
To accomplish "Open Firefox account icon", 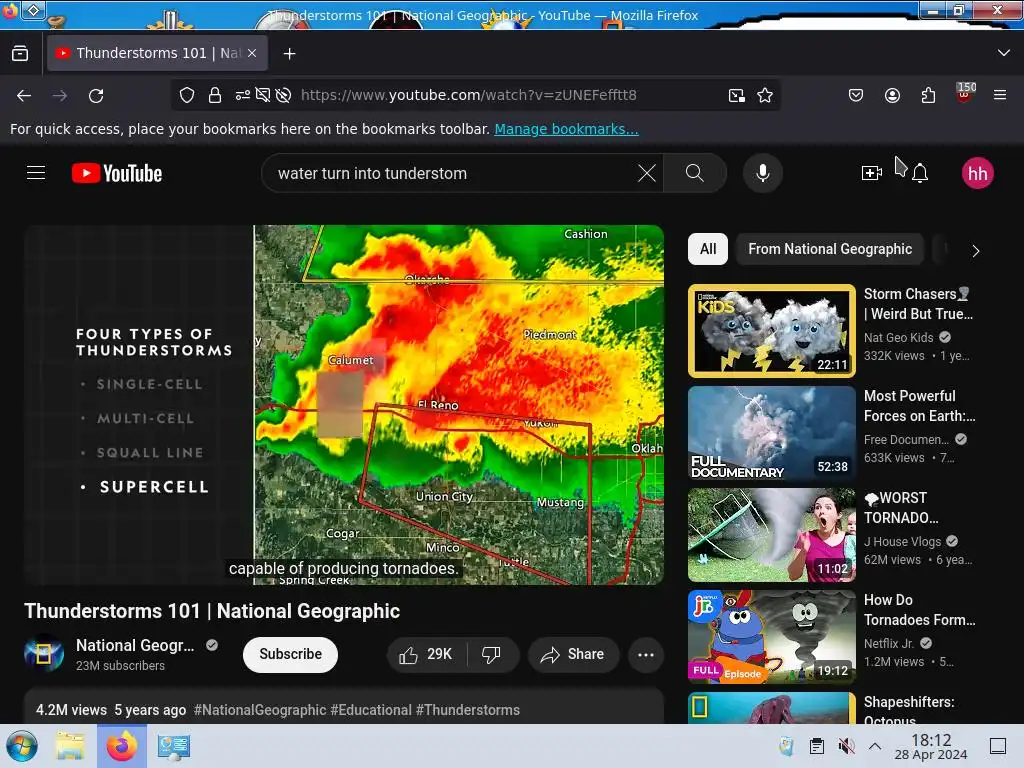I will coord(892,95).
